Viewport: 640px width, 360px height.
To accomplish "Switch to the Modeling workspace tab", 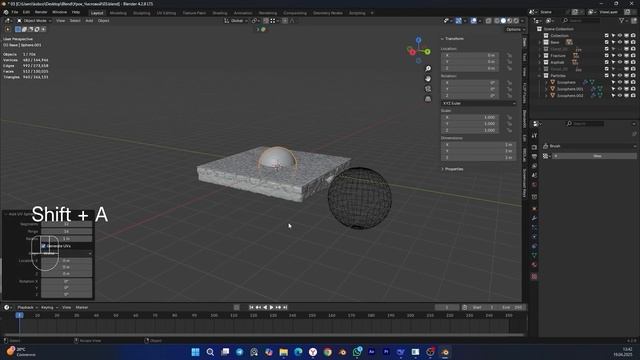I will [118, 13].
